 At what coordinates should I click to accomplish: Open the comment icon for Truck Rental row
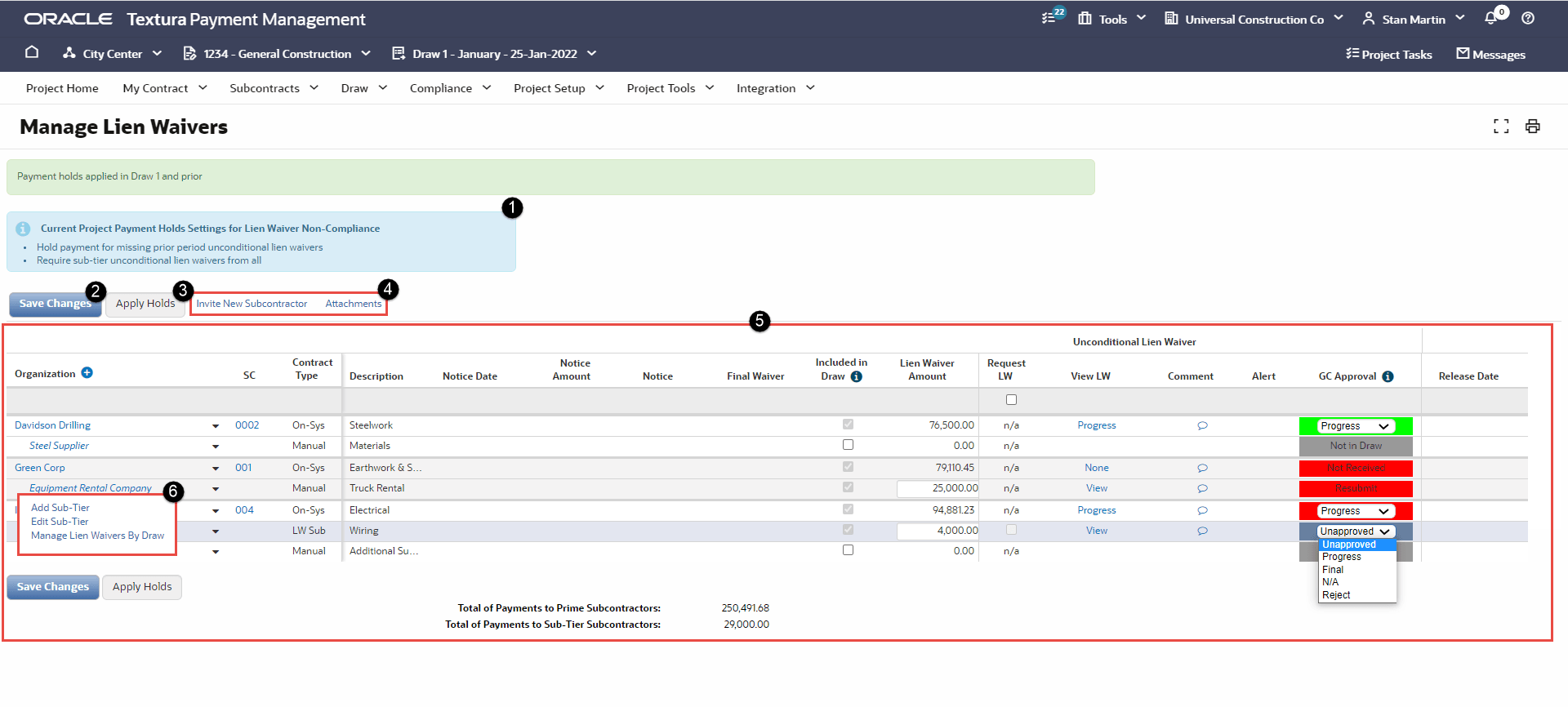point(1202,488)
